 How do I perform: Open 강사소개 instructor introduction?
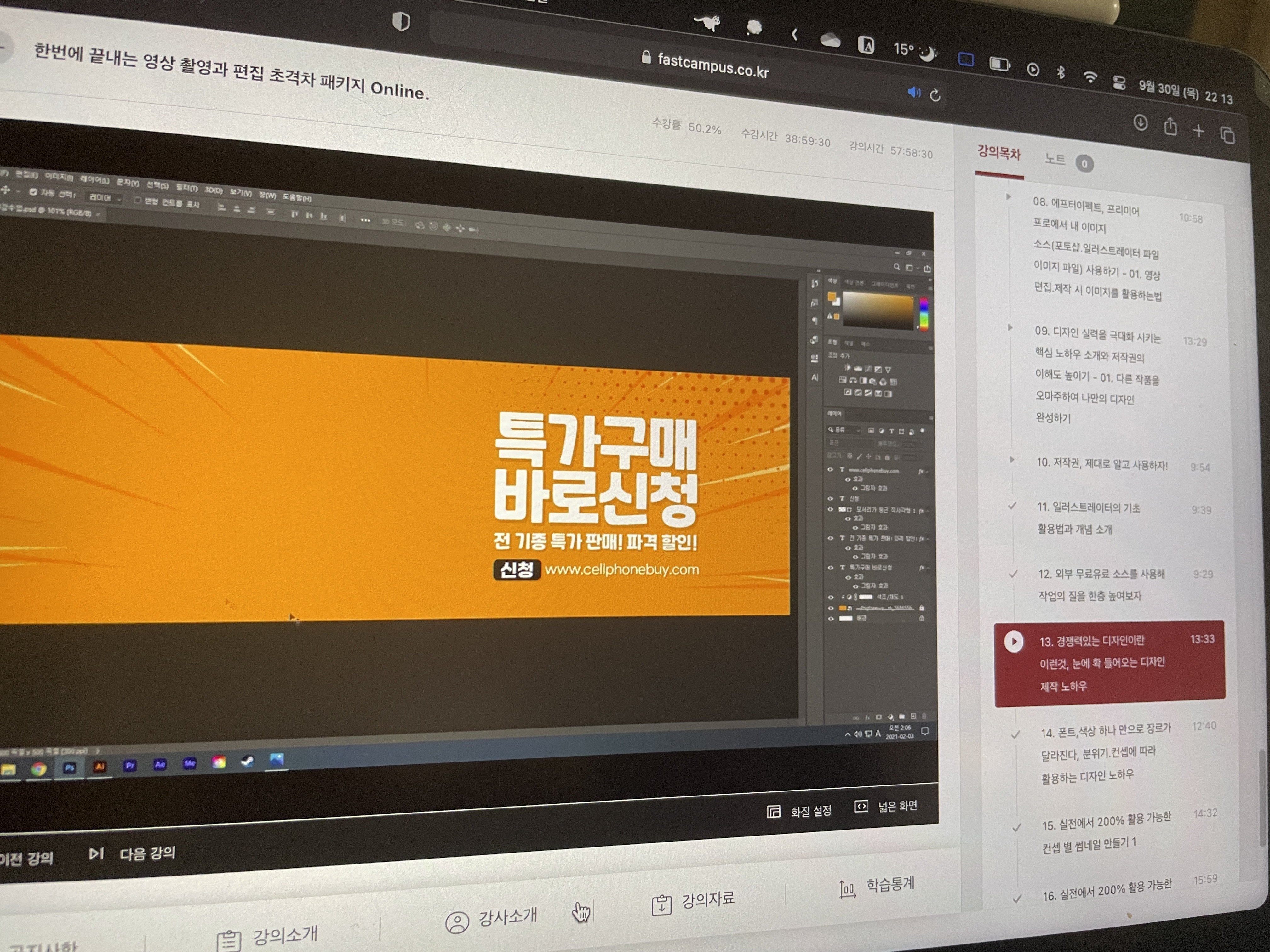click(x=491, y=919)
